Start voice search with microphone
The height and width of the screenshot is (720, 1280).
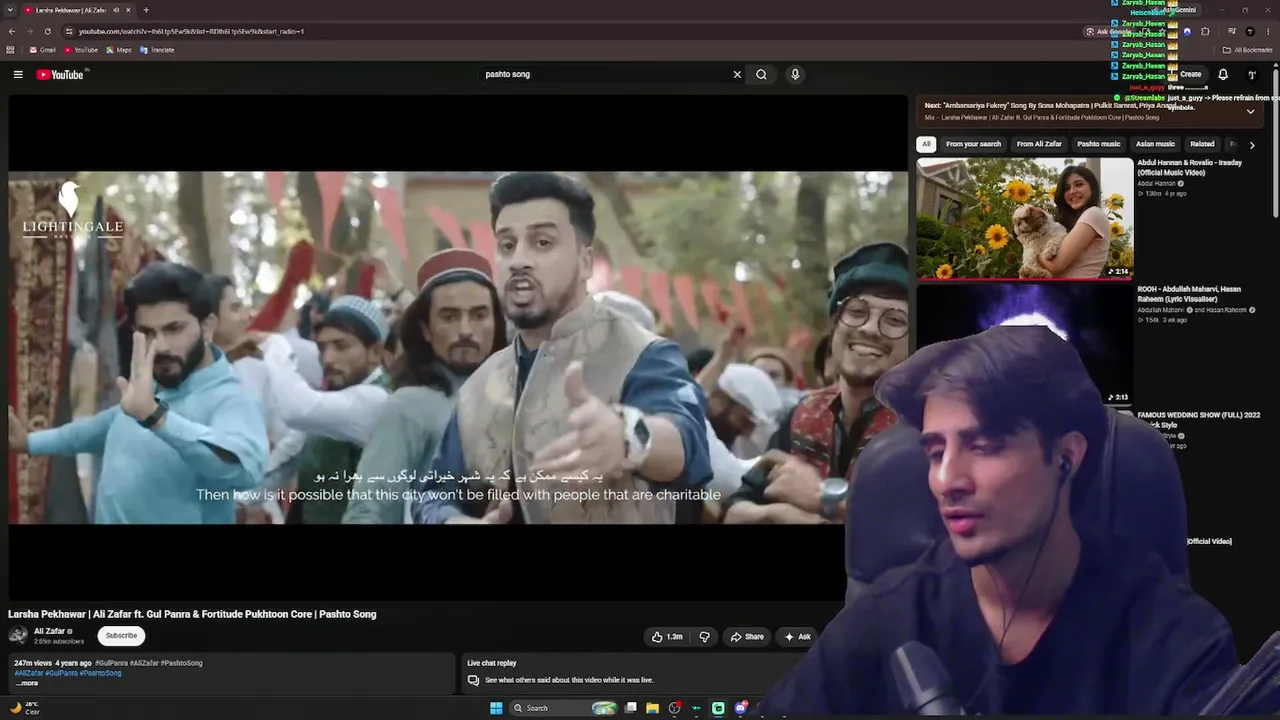(x=795, y=74)
